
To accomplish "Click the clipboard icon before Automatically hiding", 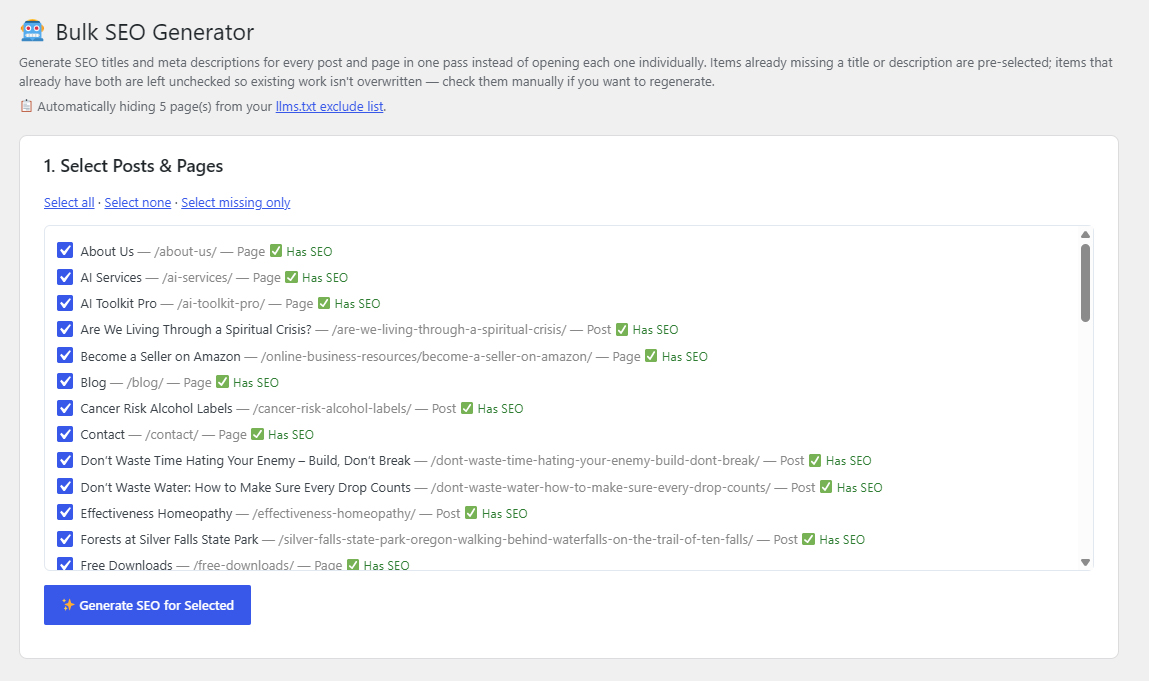I will pyautogui.click(x=26, y=106).
